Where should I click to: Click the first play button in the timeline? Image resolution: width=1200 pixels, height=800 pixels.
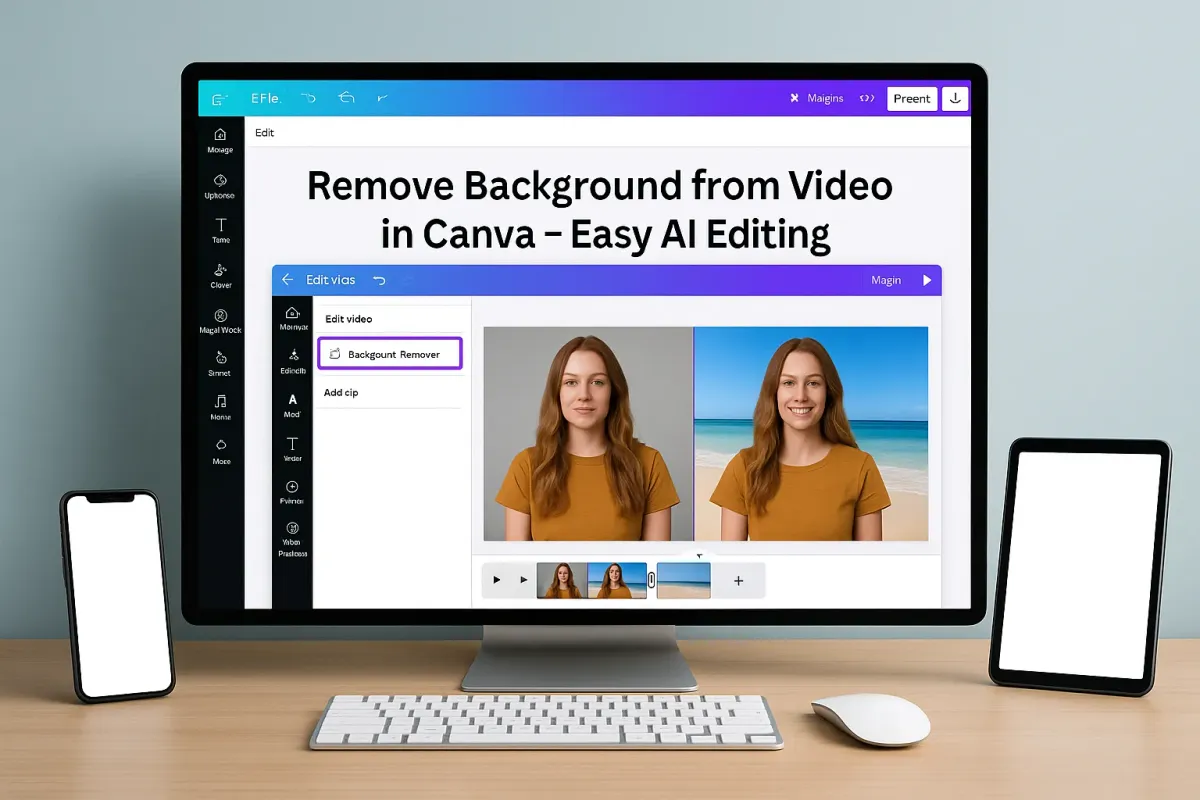point(497,580)
